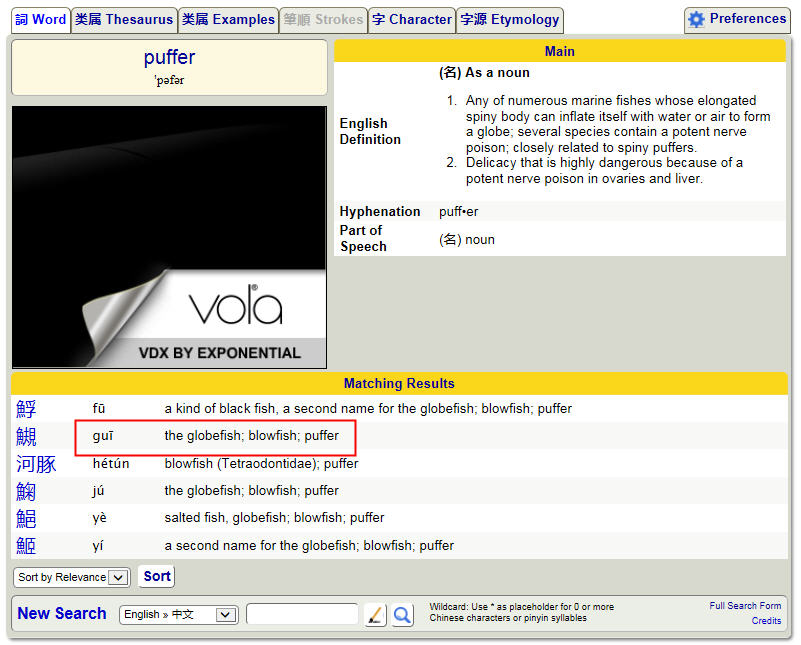Open the 鯕 guī character entry
Viewport: 801px width, 645px height.
click(x=26, y=437)
